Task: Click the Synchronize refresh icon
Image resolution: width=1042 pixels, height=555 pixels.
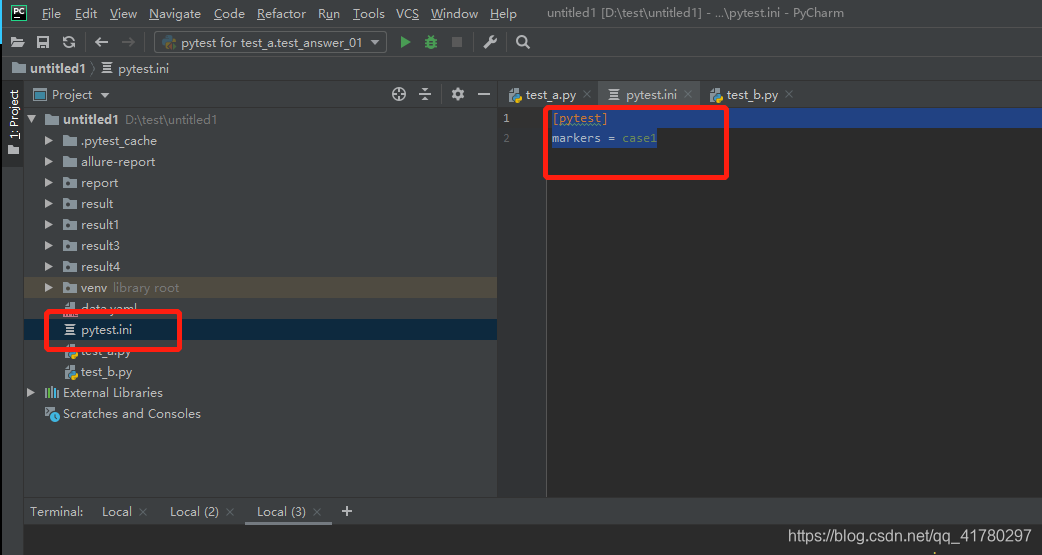Action: click(x=69, y=43)
